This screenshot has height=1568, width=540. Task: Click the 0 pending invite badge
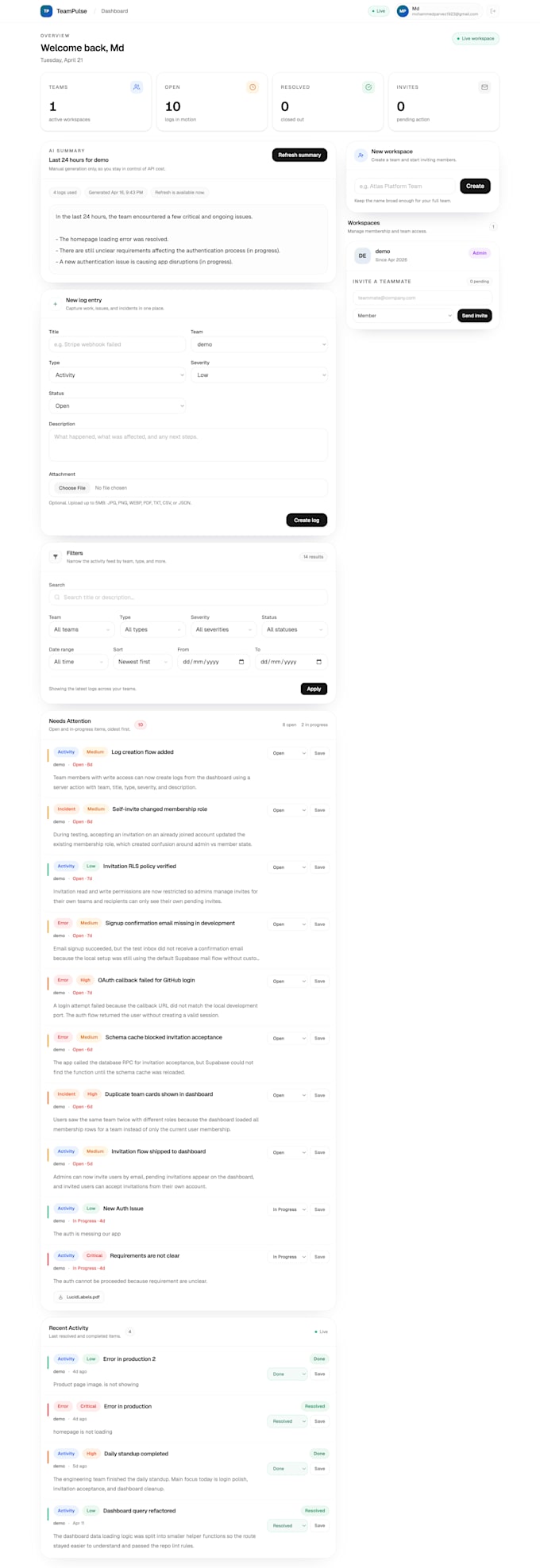[x=480, y=282]
